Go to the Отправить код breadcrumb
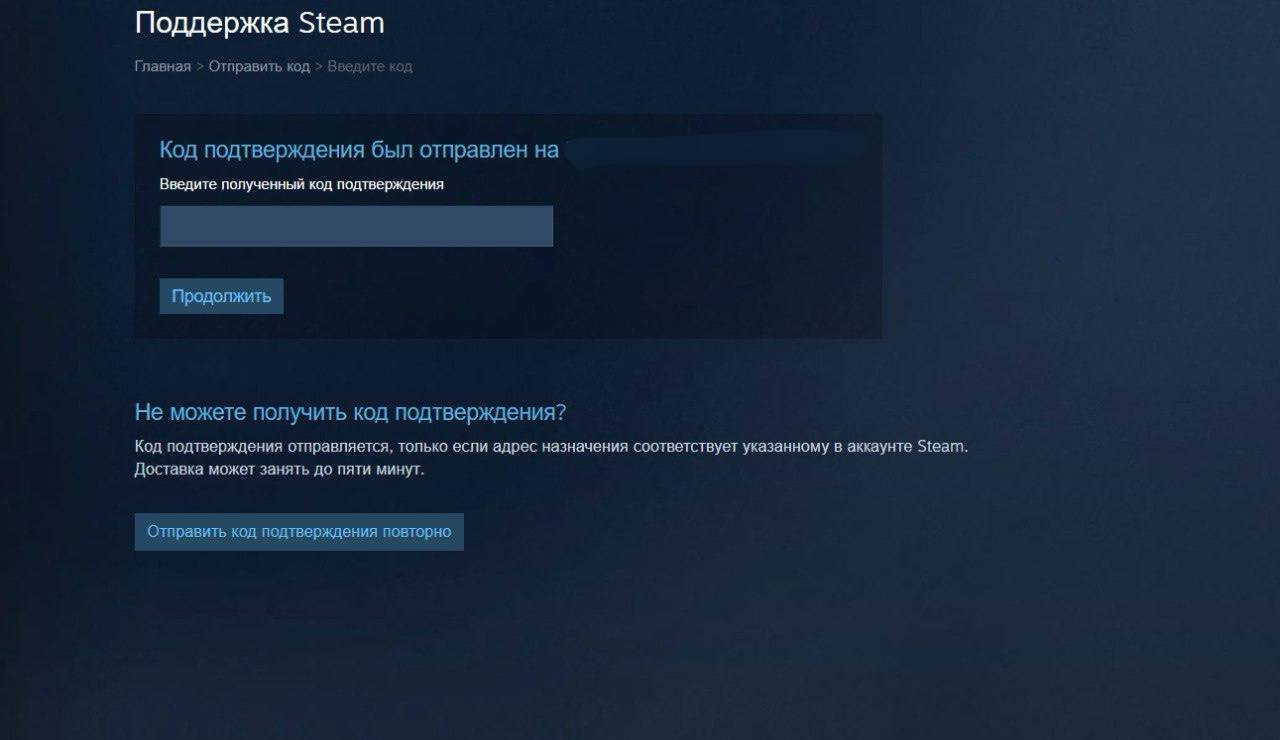The width and height of the screenshot is (1280, 740). coord(259,66)
